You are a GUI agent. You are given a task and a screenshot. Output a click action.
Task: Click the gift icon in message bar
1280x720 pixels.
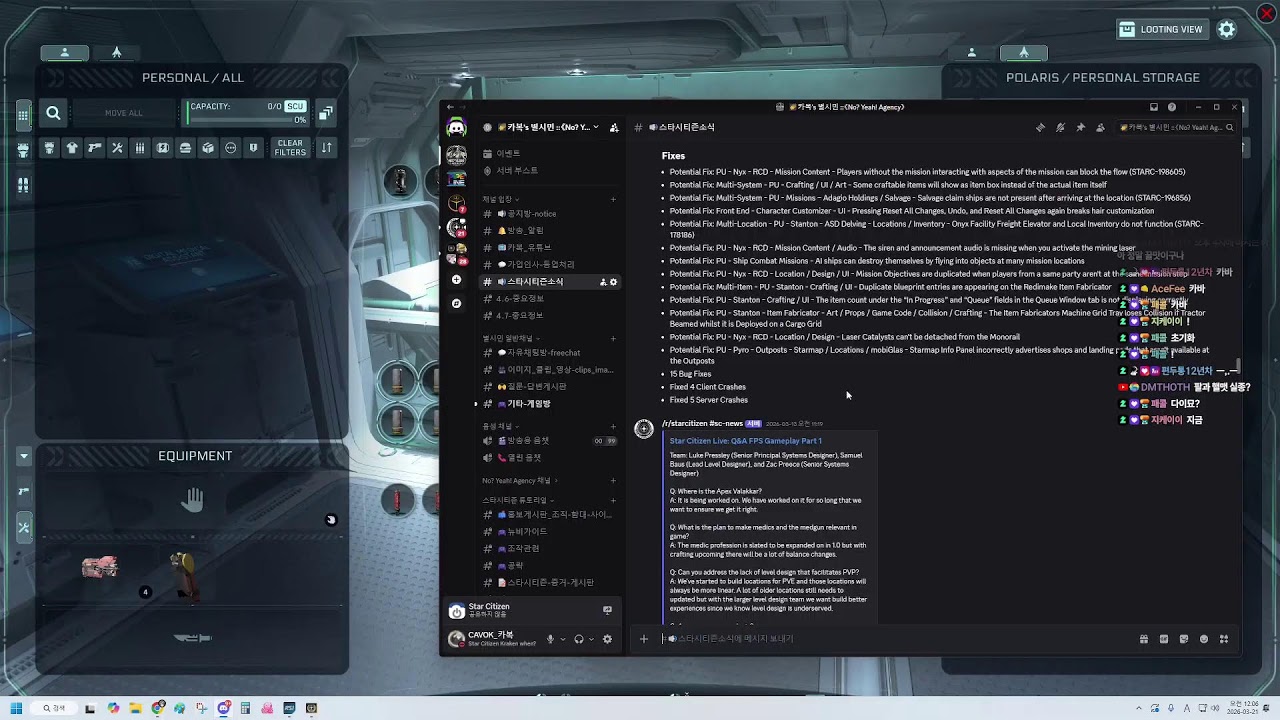pyautogui.click(x=1144, y=639)
